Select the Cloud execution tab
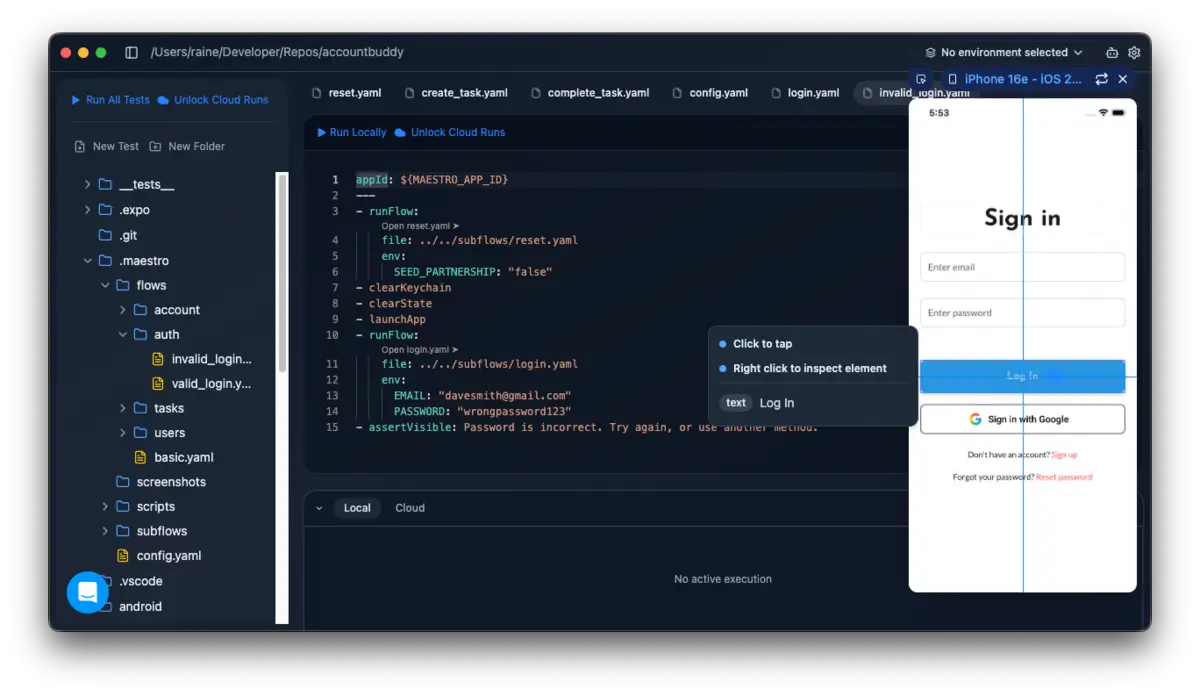This screenshot has width=1200, height=696. coord(410,508)
